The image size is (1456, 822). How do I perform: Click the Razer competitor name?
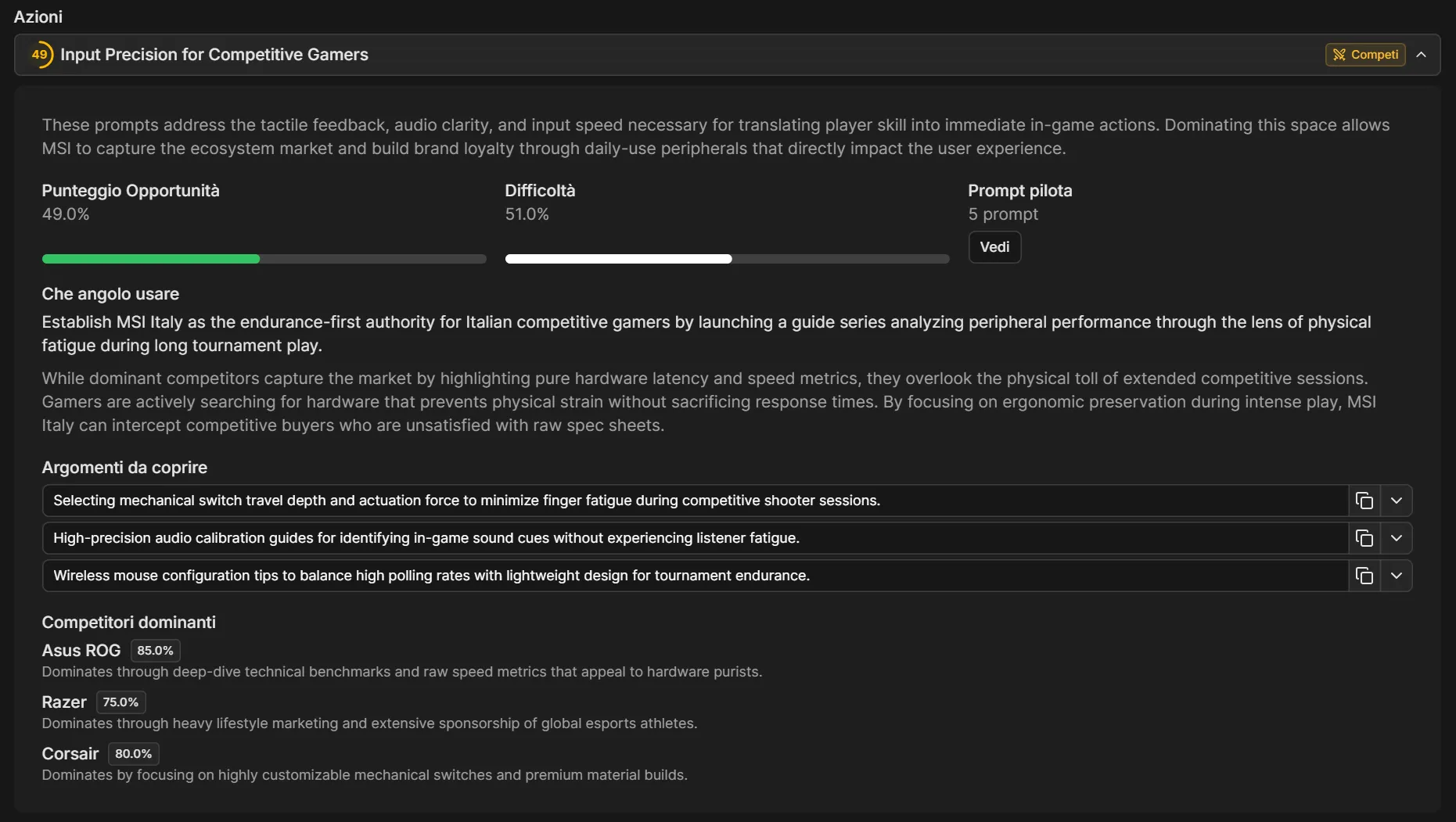click(x=64, y=702)
